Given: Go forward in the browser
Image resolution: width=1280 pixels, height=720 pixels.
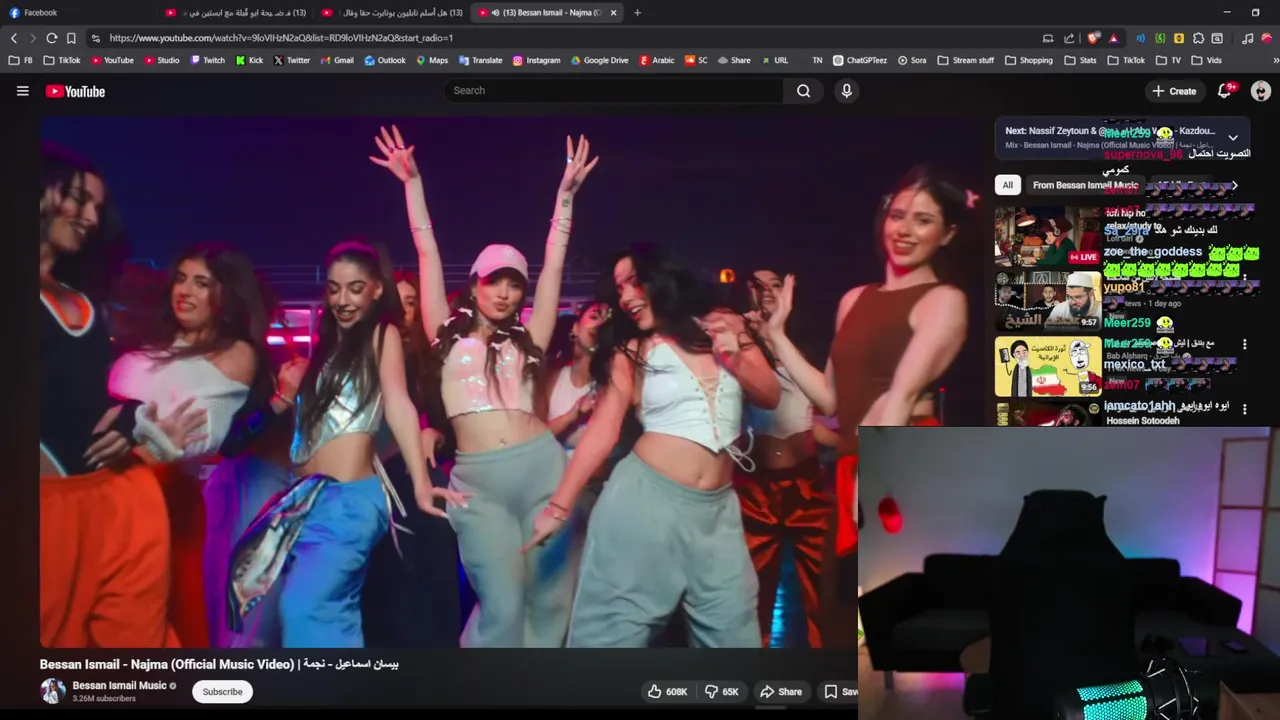Looking at the screenshot, I should 32,38.
